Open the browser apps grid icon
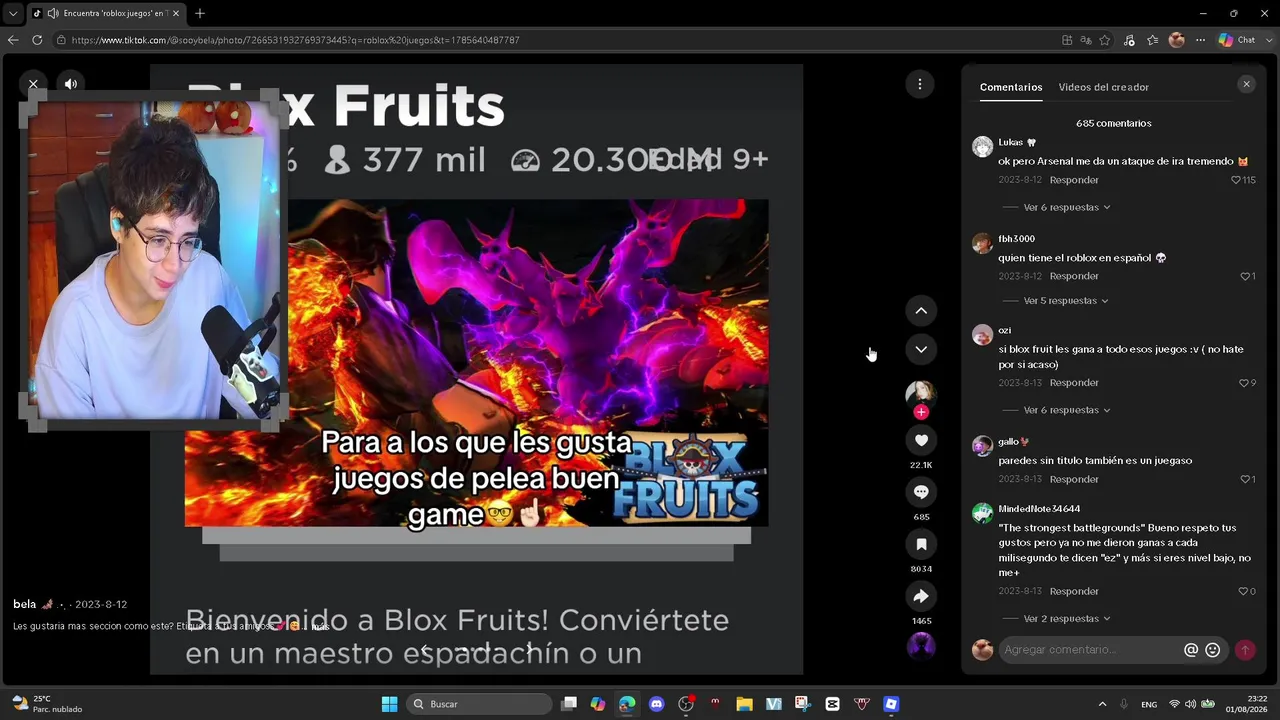This screenshot has height=720, width=1280. [1067, 40]
